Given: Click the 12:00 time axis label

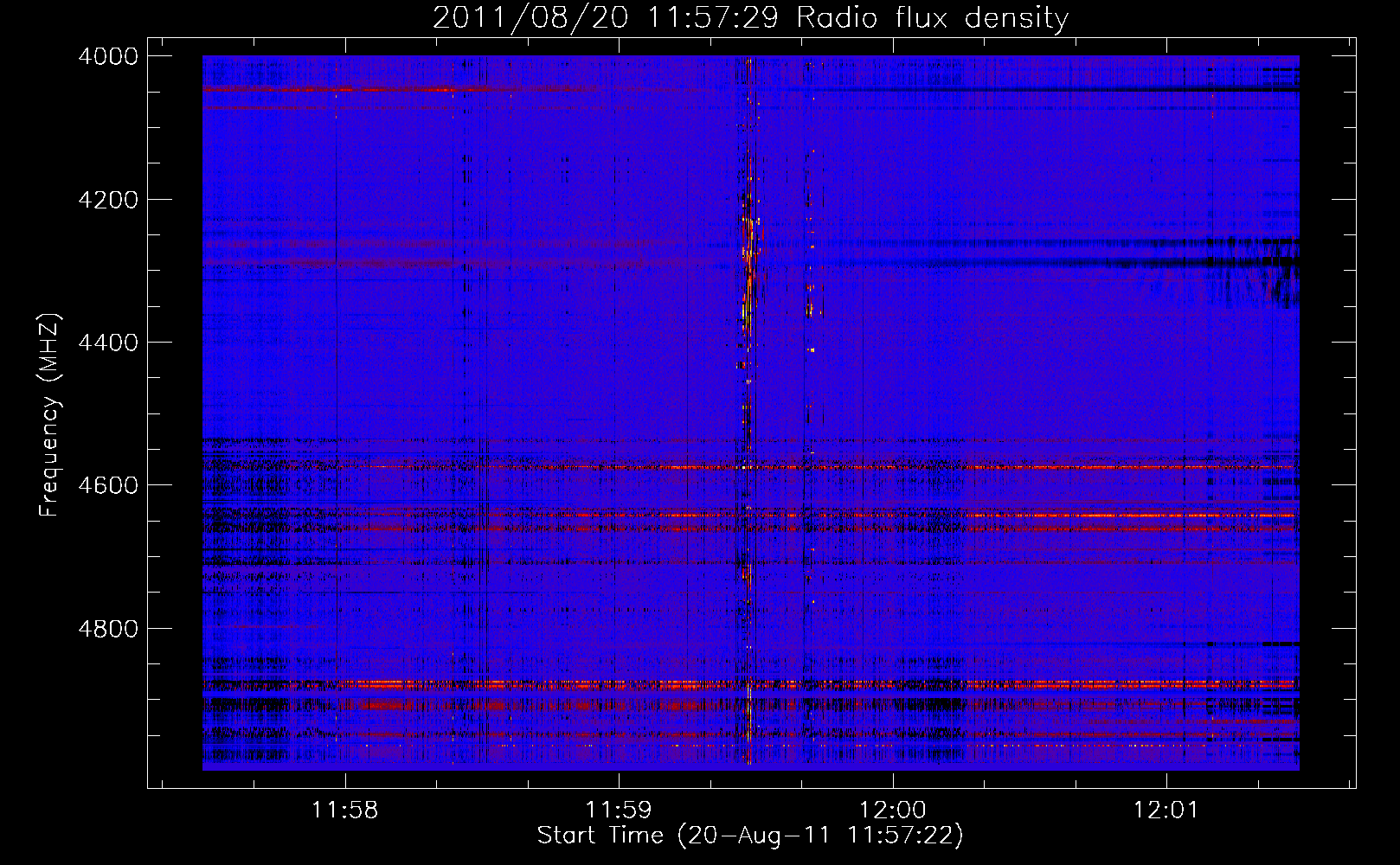Looking at the screenshot, I should click(892, 811).
